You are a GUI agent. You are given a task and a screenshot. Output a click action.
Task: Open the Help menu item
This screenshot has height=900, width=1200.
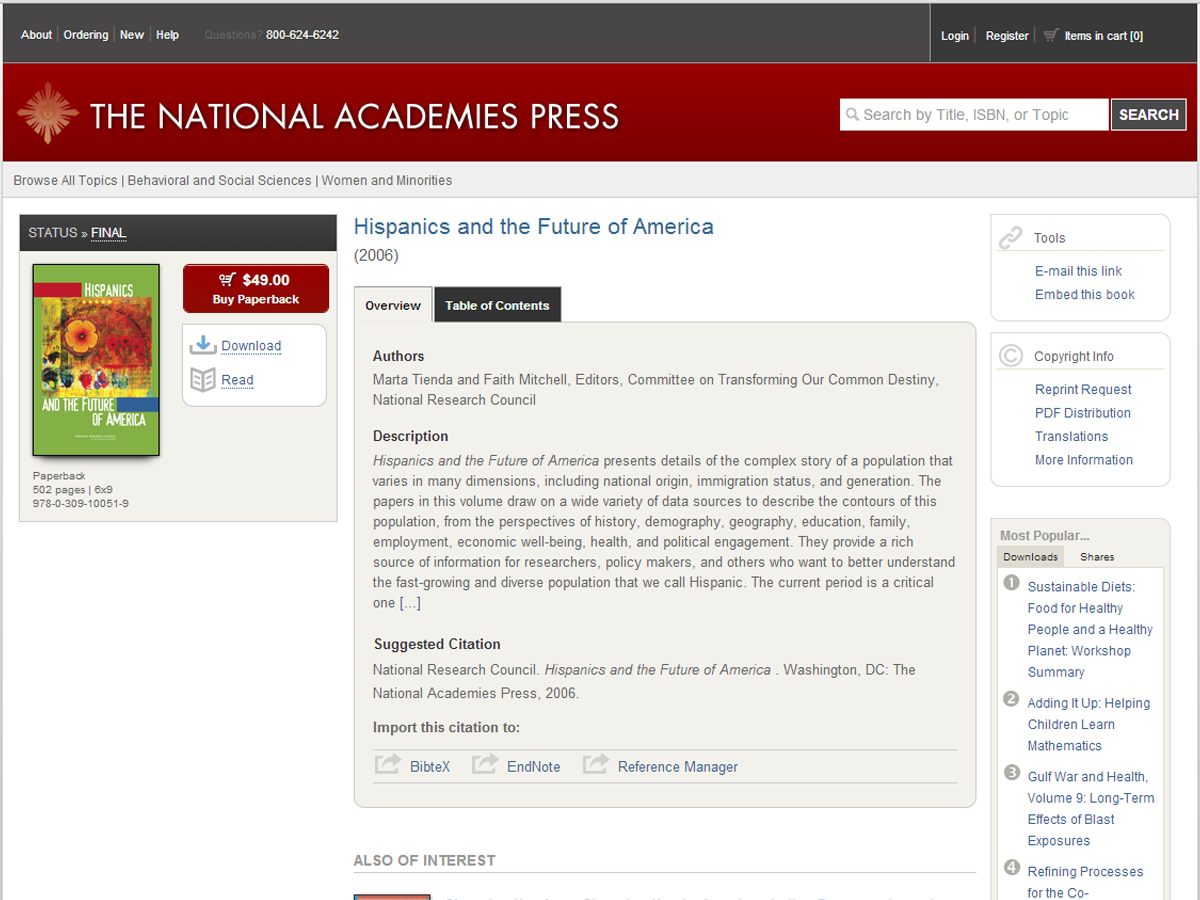tap(167, 35)
